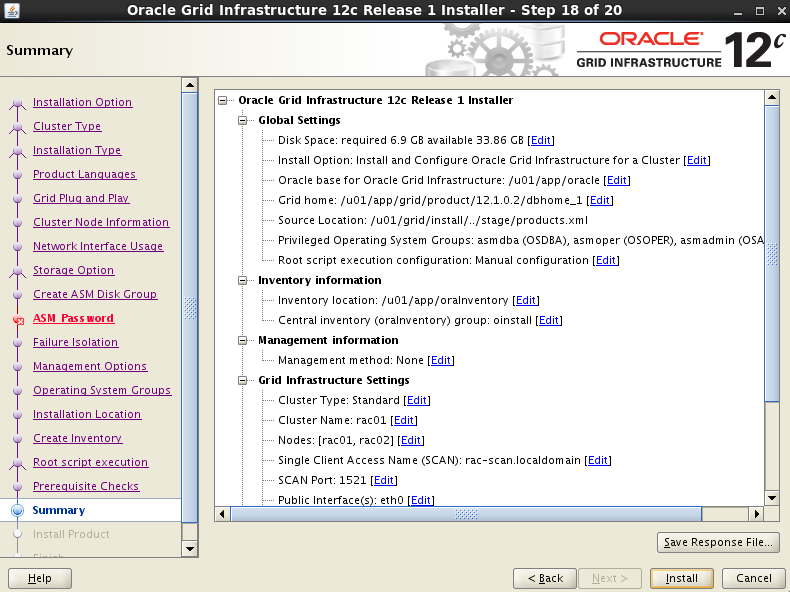Click summary pane vertical scroll down arrow

click(772, 498)
